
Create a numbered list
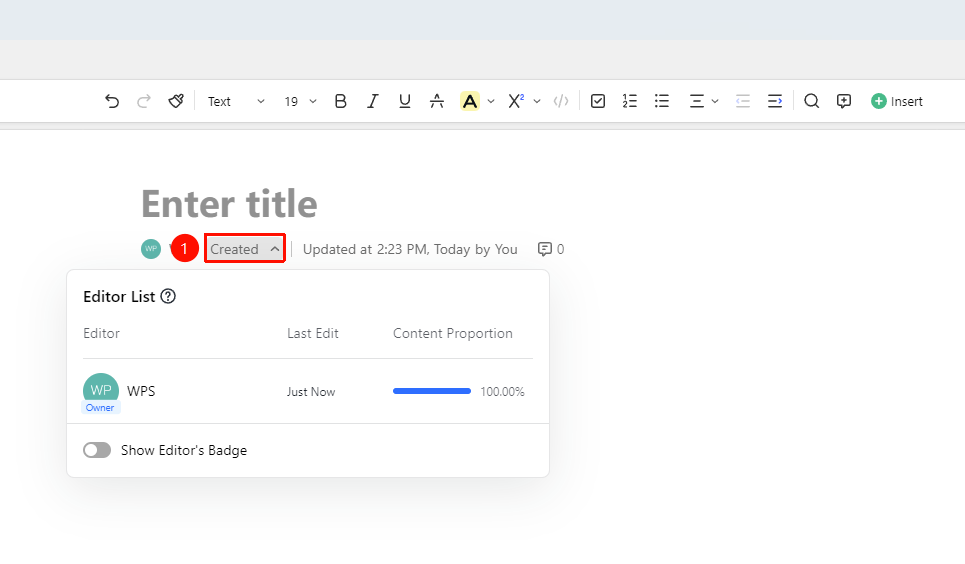pos(630,101)
